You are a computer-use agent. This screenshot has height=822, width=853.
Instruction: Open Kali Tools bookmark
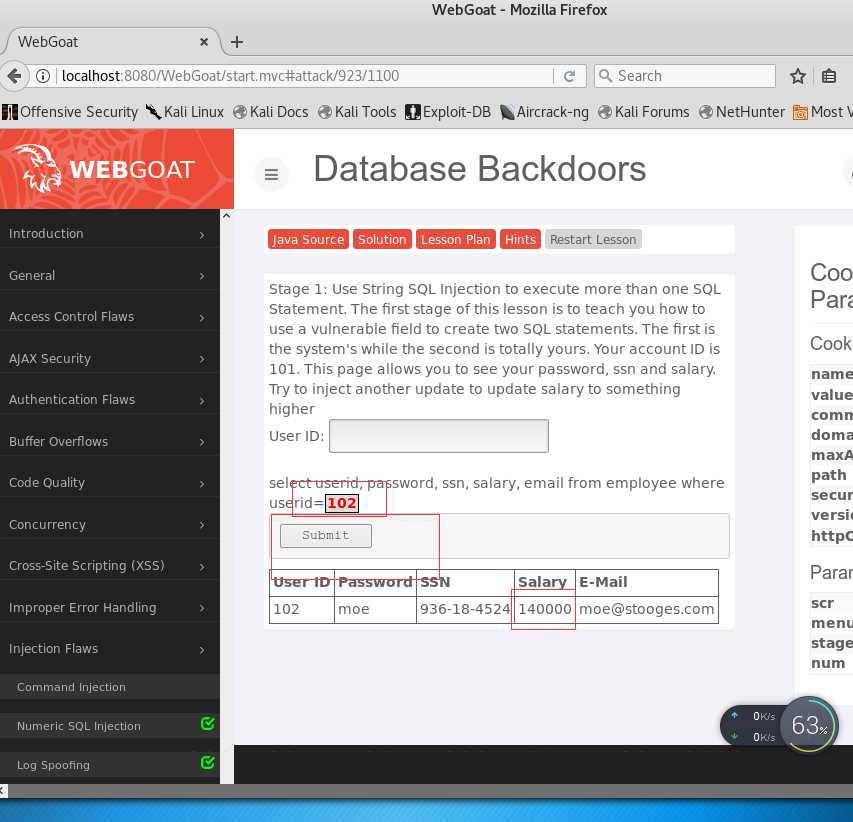tap(357, 112)
